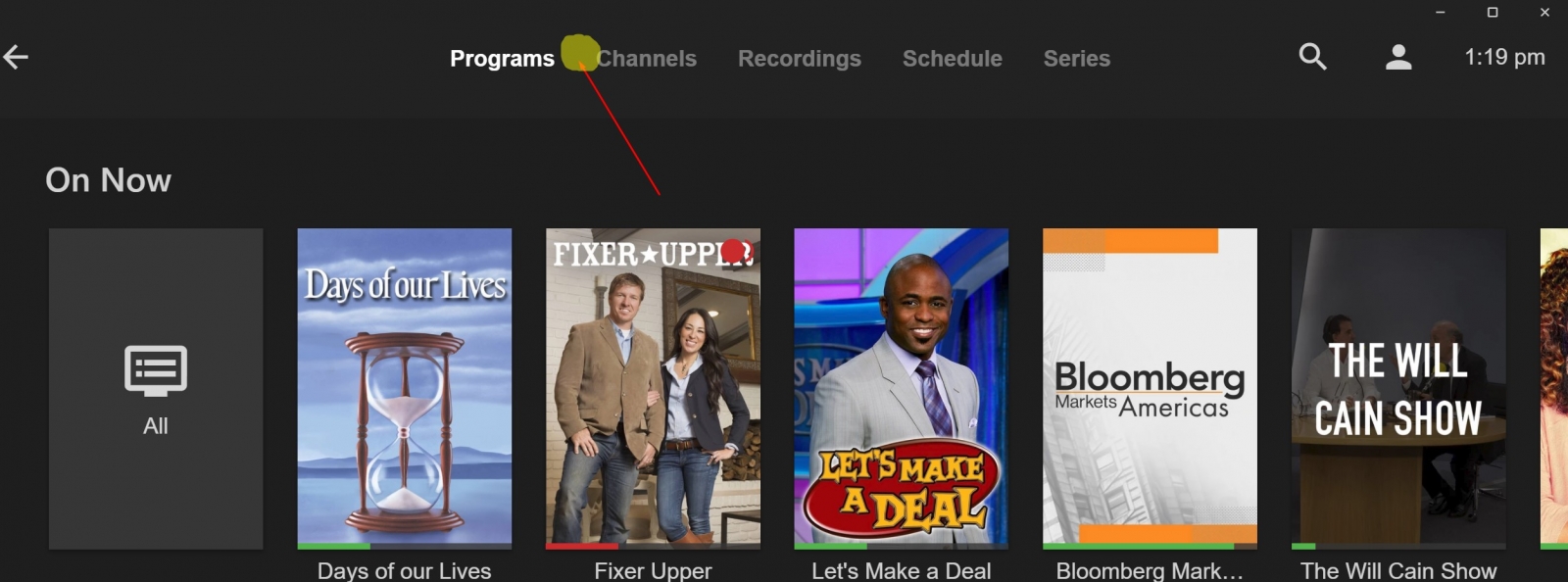Image resolution: width=1568 pixels, height=582 pixels.
Task: Click The Will Cain Show title
Action: [x=1398, y=570]
